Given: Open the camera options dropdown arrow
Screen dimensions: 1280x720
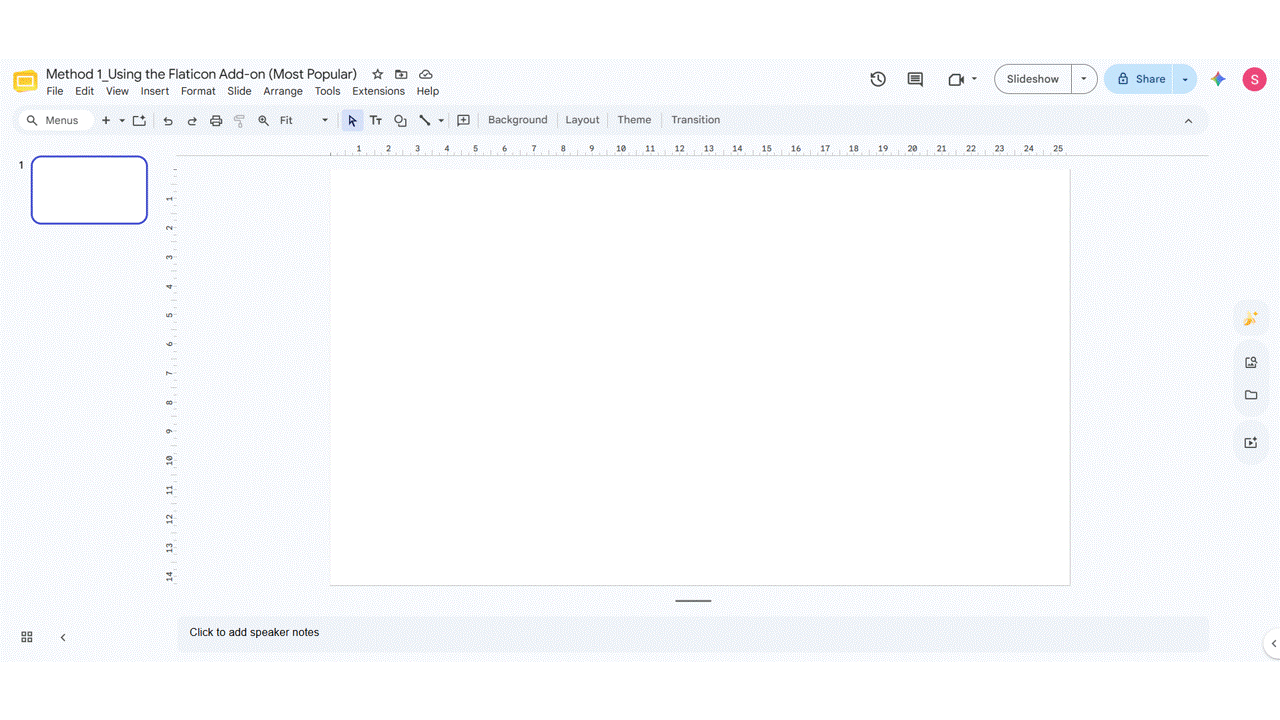Looking at the screenshot, I should coord(974,79).
